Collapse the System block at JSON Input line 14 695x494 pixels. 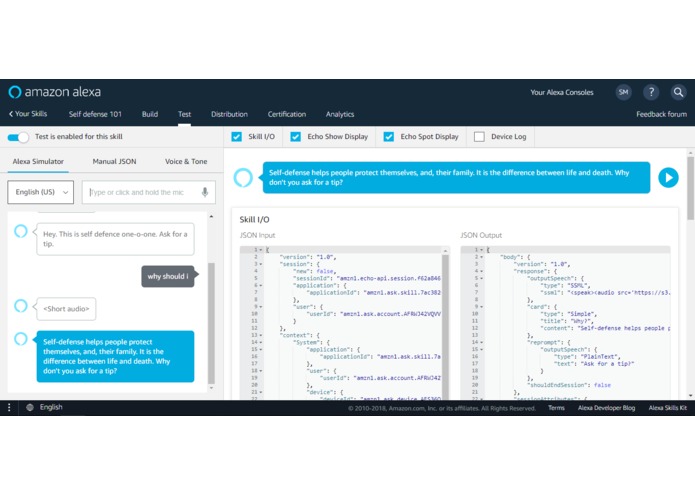[x=261, y=342]
